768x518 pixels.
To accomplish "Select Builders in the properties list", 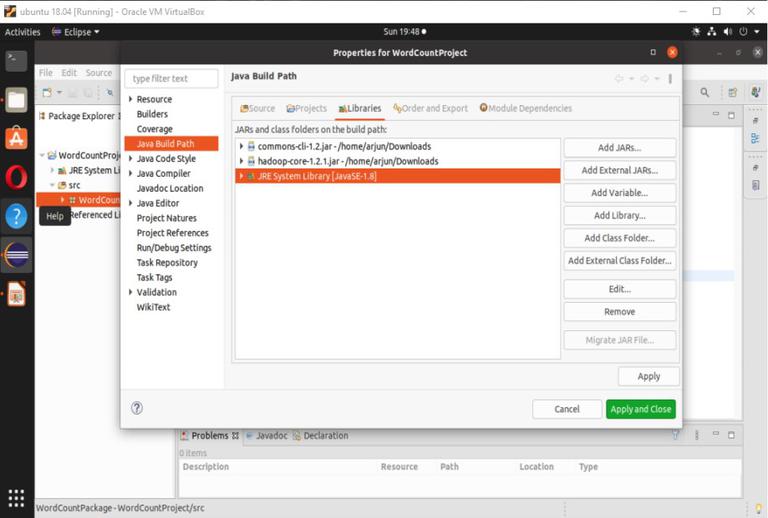I will (x=152, y=114).
